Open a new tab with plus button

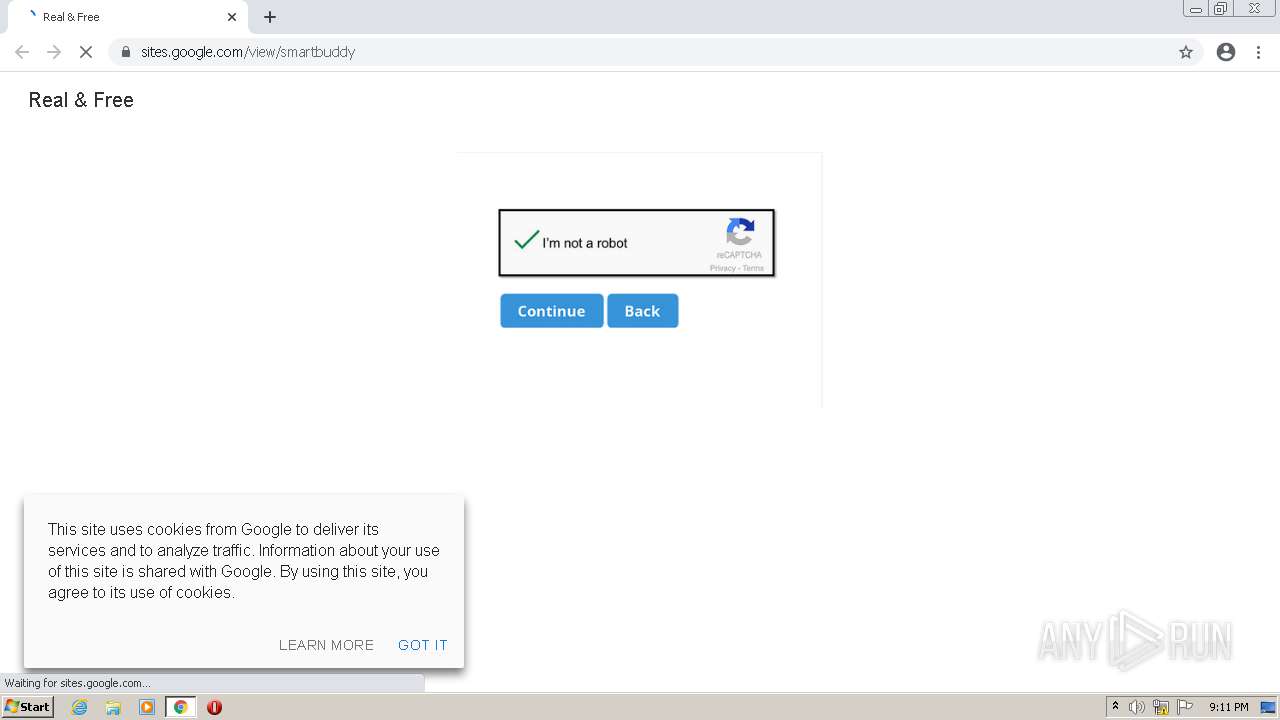tap(270, 17)
